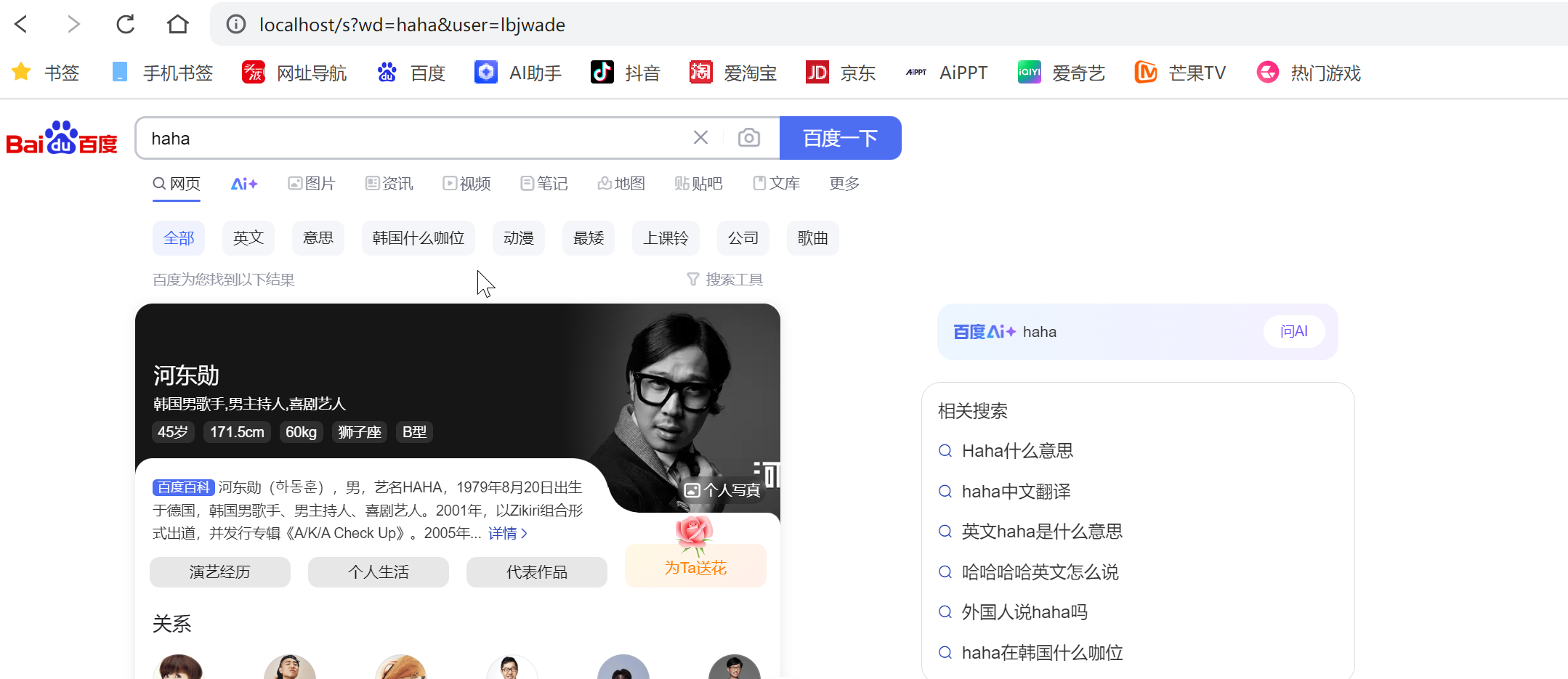Expand the 搜索工具 filter options

725,280
